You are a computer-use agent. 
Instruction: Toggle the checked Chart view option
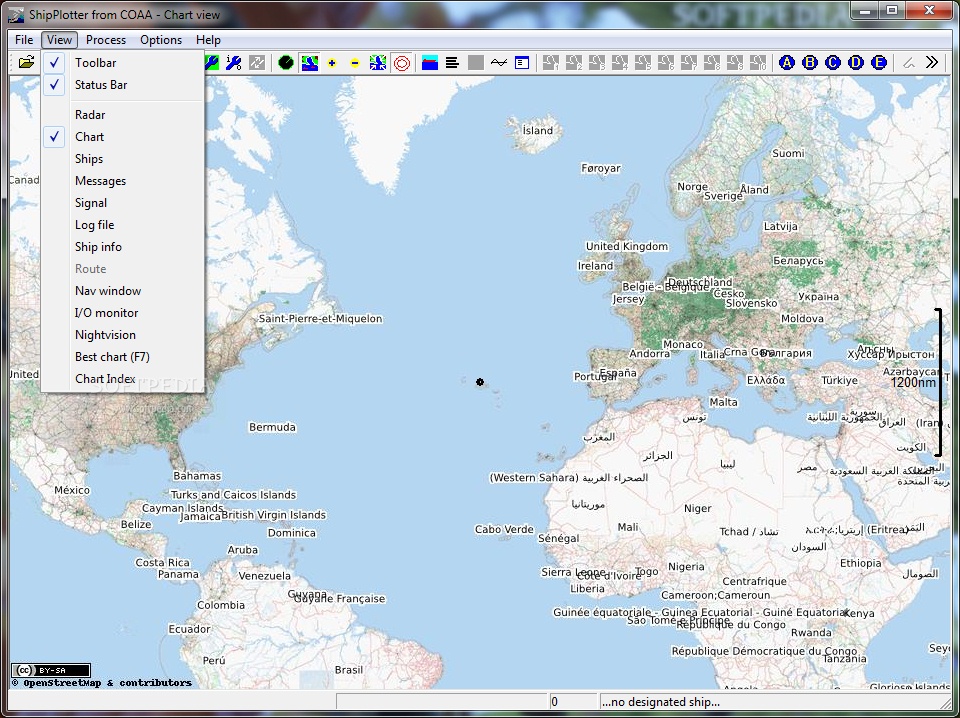click(x=122, y=136)
